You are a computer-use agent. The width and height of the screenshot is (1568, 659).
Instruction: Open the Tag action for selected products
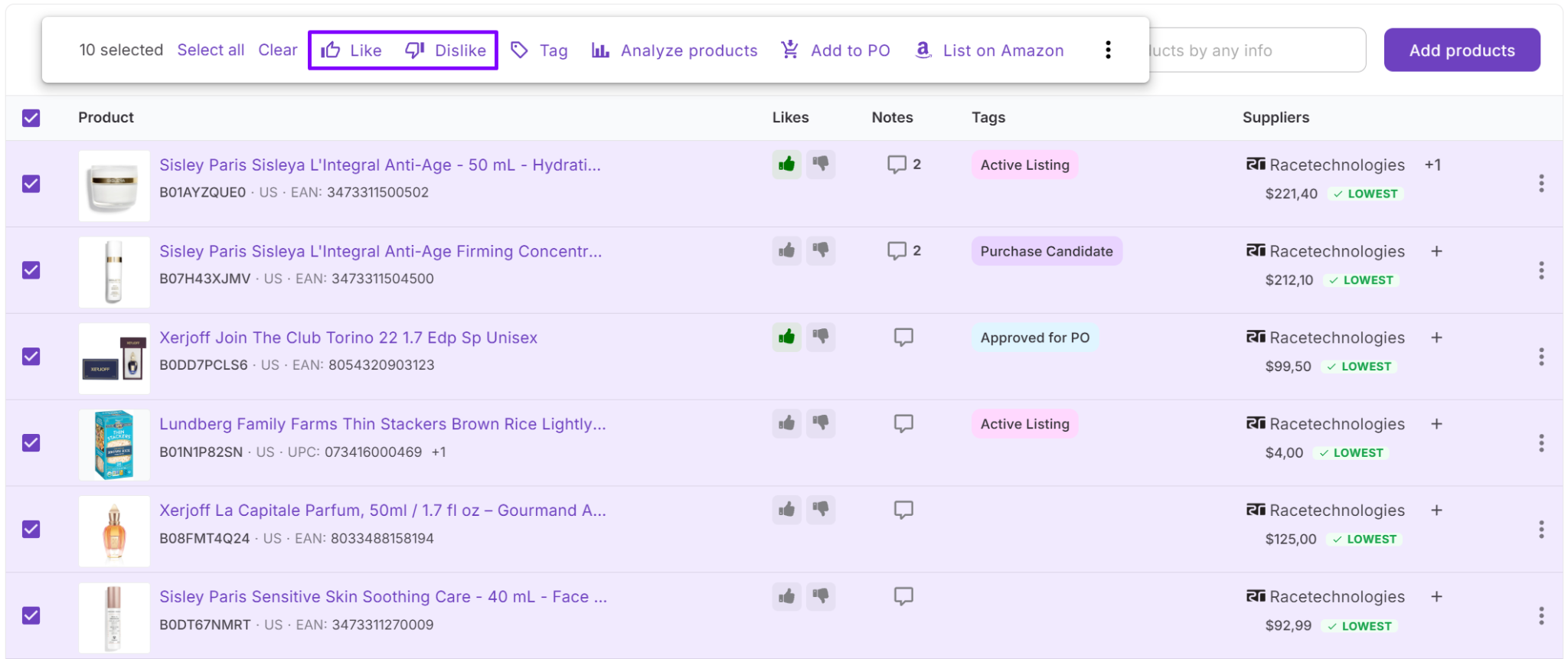click(539, 51)
